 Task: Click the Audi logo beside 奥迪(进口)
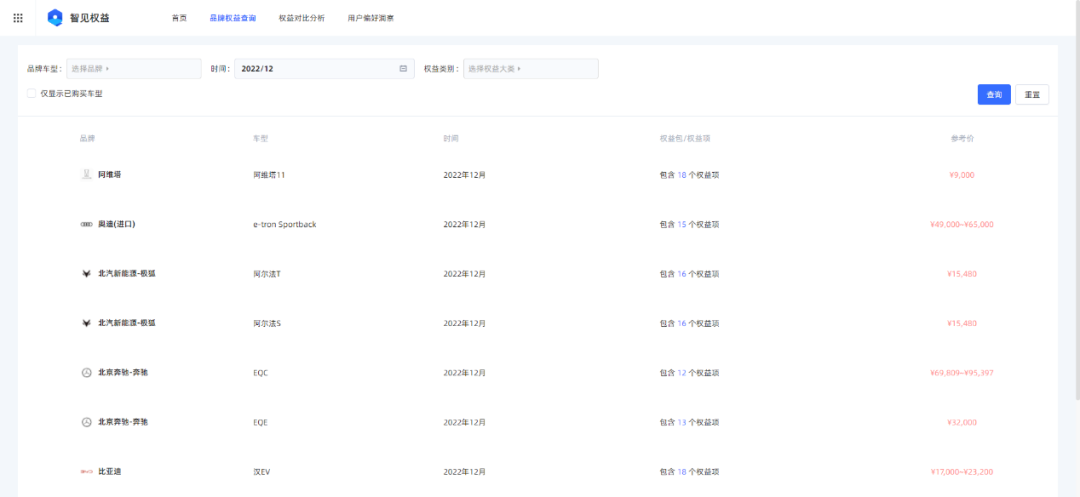(x=86, y=224)
